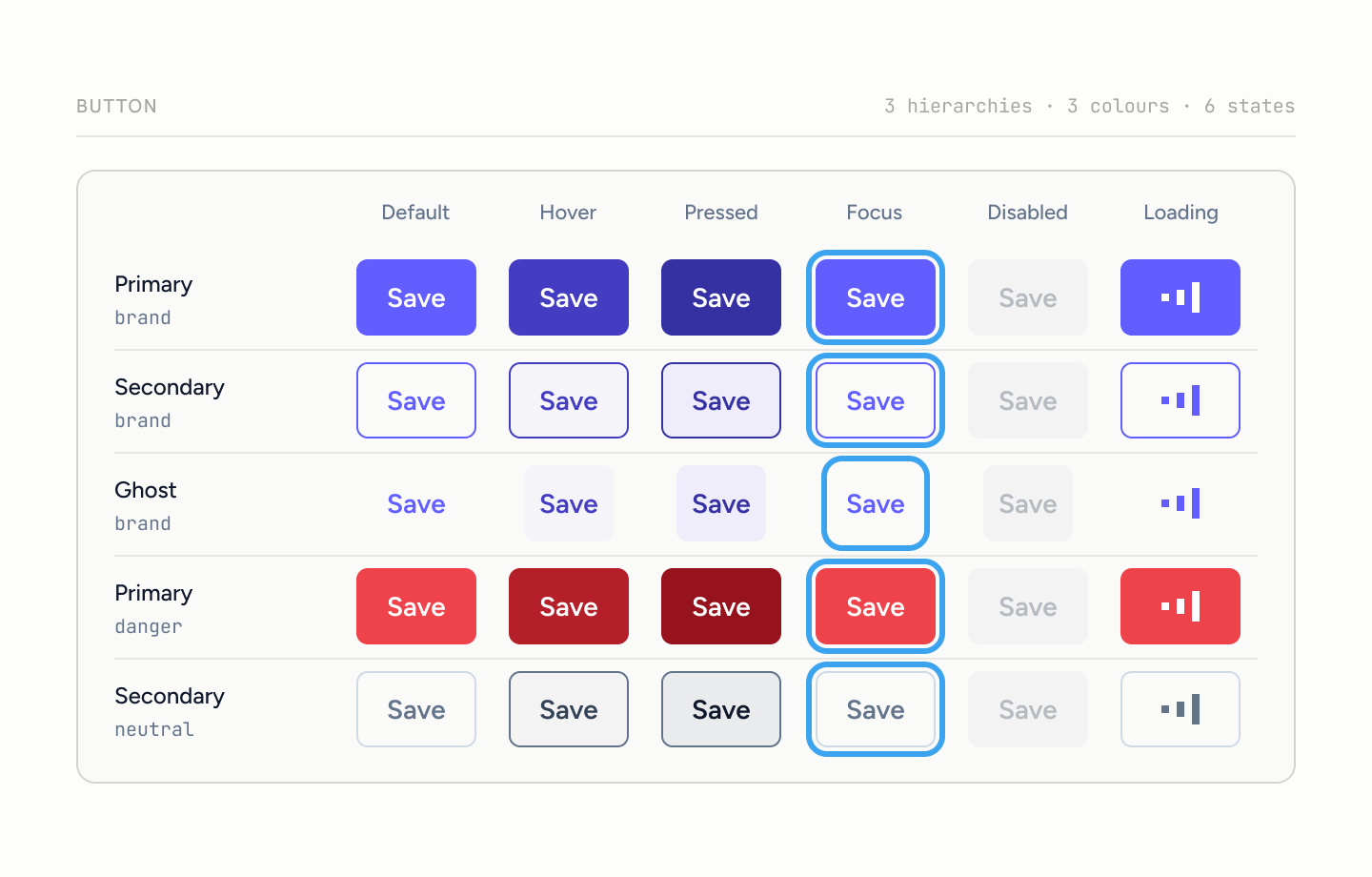Click Ghost brand Focus Save button
Viewport: 1372px width, 877px height.
pyautogui.click(x=876, y=503)
